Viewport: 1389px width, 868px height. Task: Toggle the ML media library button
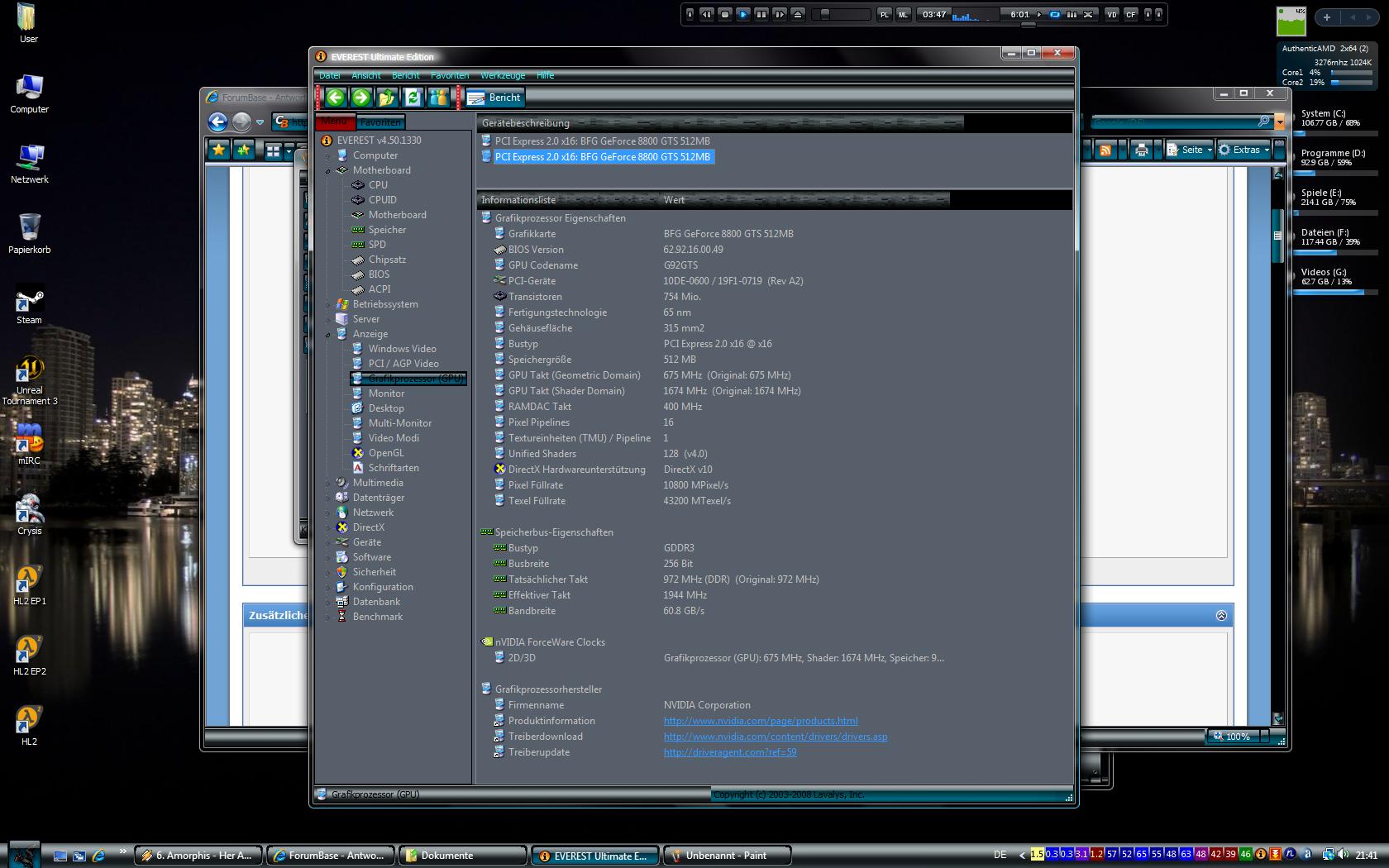904,14
